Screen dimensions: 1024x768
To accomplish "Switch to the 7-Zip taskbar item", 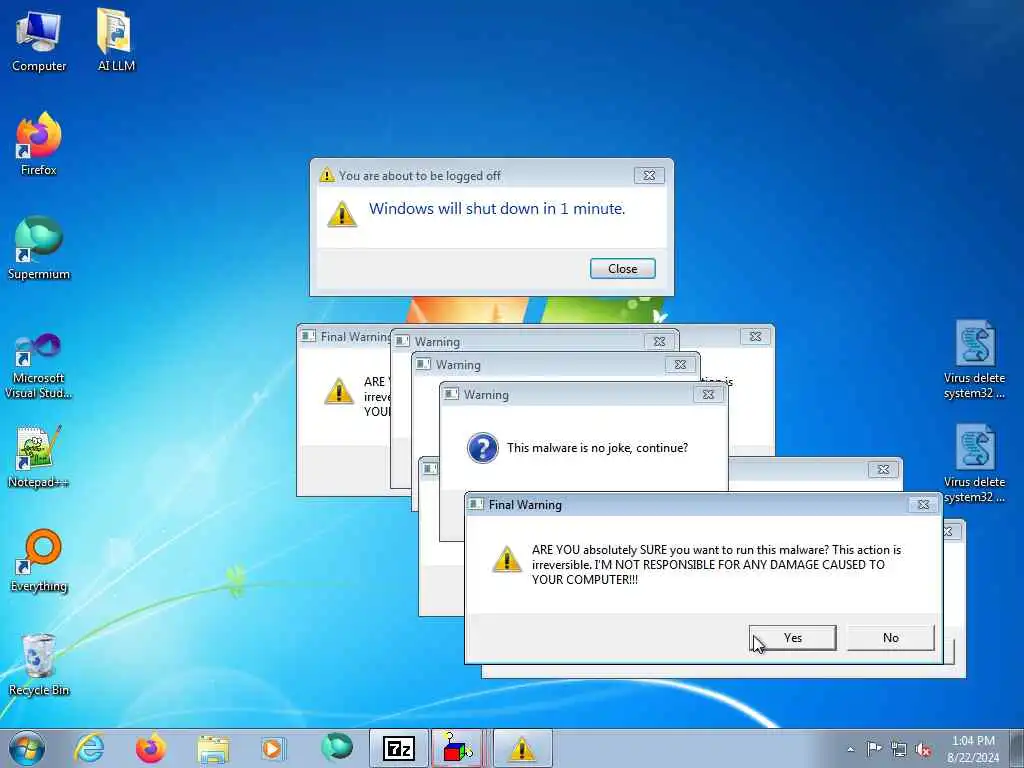I will 399,748.
